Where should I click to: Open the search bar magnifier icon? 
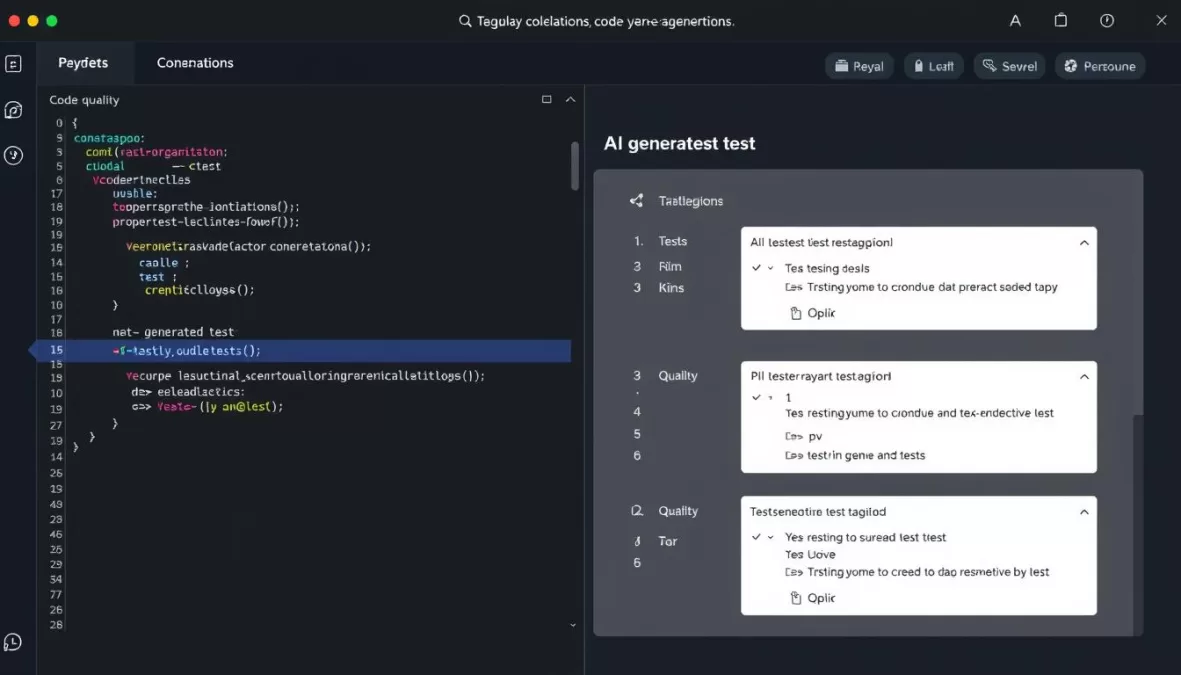click(463, 20)
